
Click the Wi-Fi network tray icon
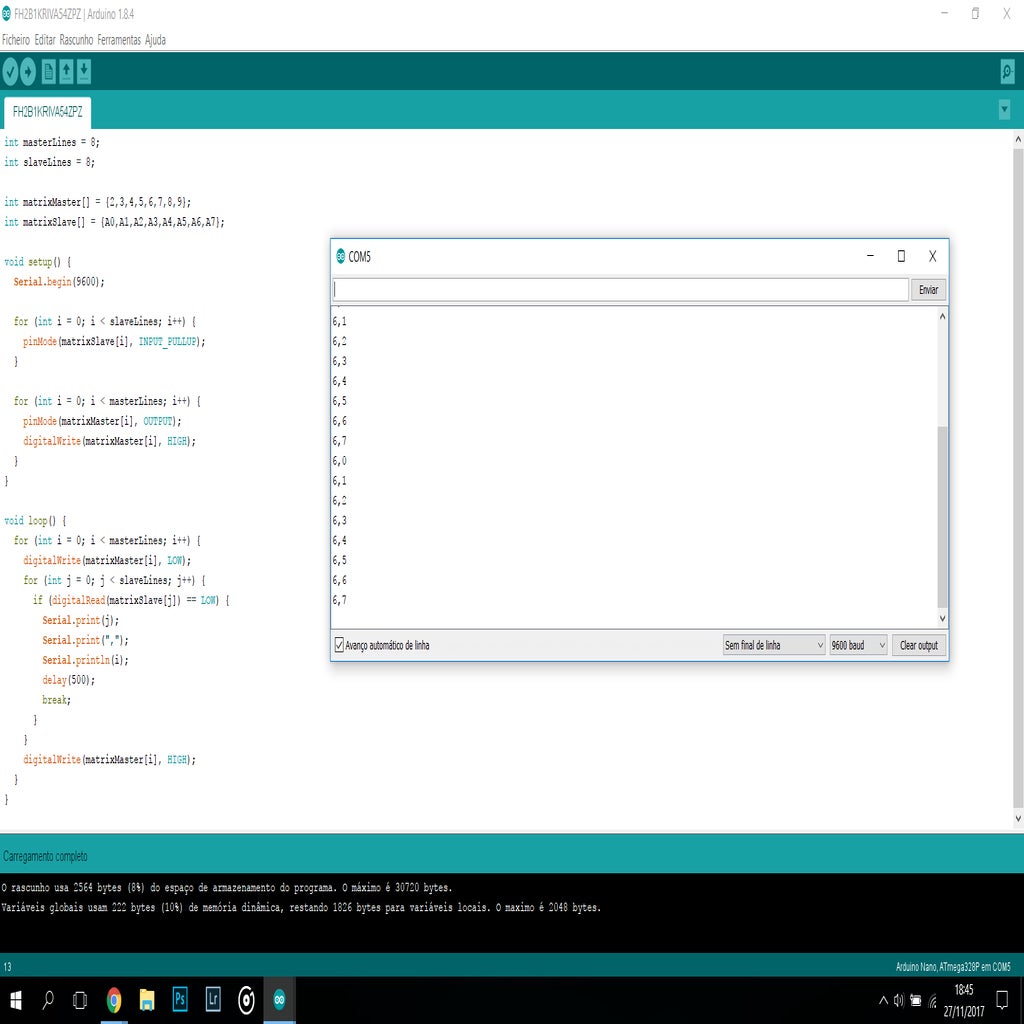[x=933, y=1000]
